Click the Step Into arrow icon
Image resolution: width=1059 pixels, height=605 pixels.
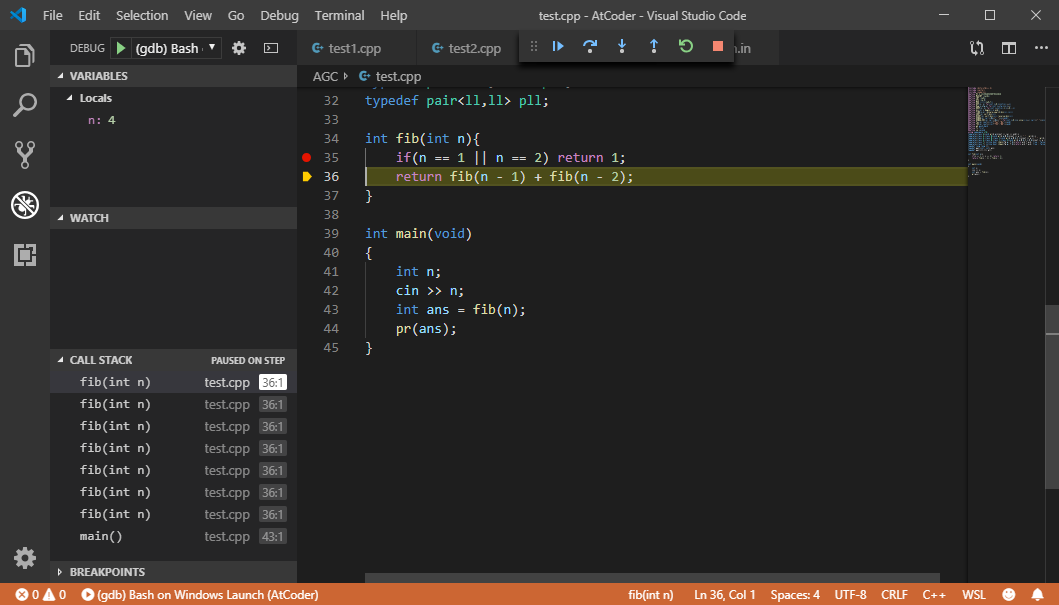pyautogui.click(x=622, y=46)
